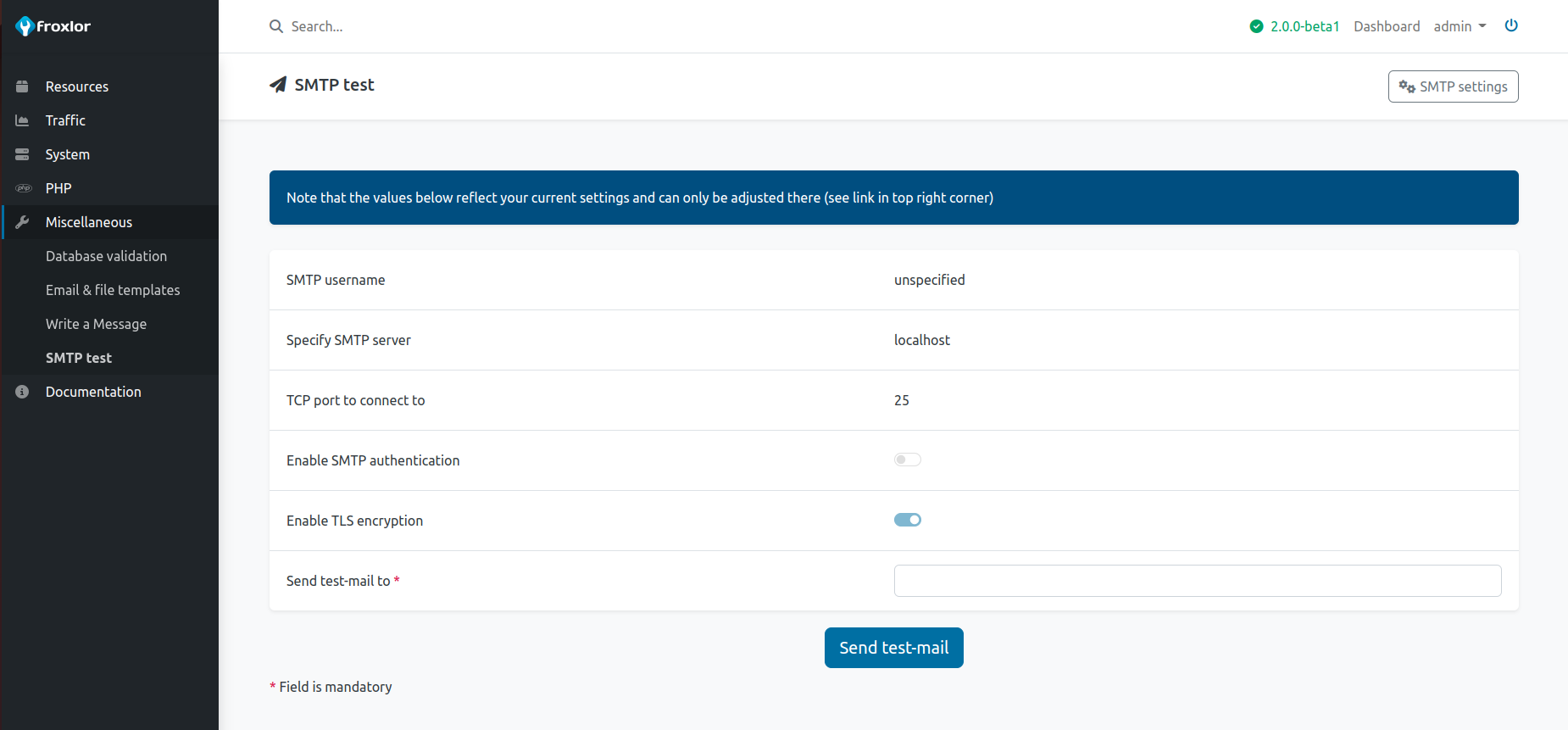The height and width of the screenshot is (730, 1568).
Task: Open SMTP settings button
Action: [1453, 86]
